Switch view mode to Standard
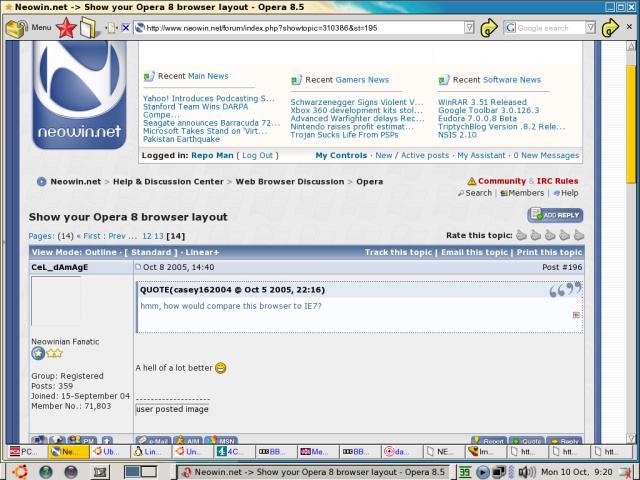Image resolution: width=640 pixels, height=480 pixels. click(151, 252)
